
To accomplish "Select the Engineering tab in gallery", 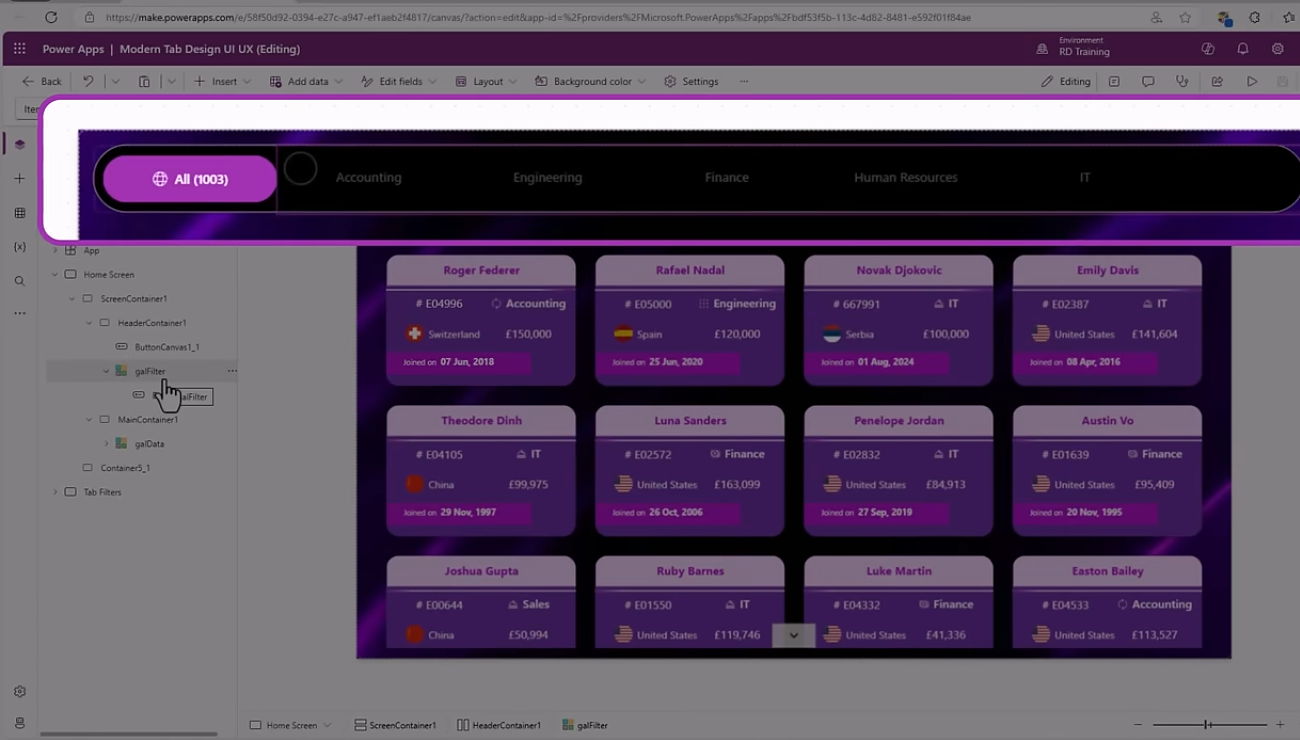I will [x=547, y=178].
